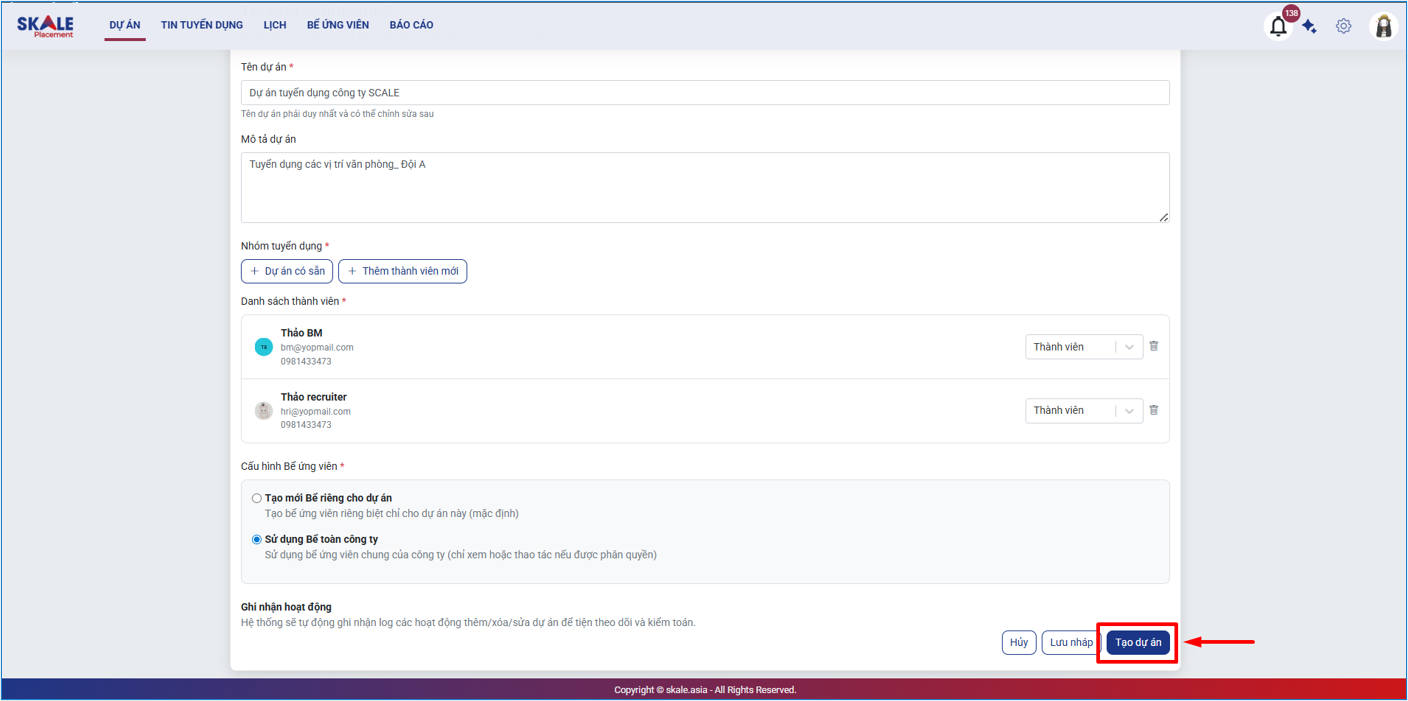Delete member Thảo BM with trash icon
Viewport: 1408px width, 701px height.
[x=1154, y=346]
